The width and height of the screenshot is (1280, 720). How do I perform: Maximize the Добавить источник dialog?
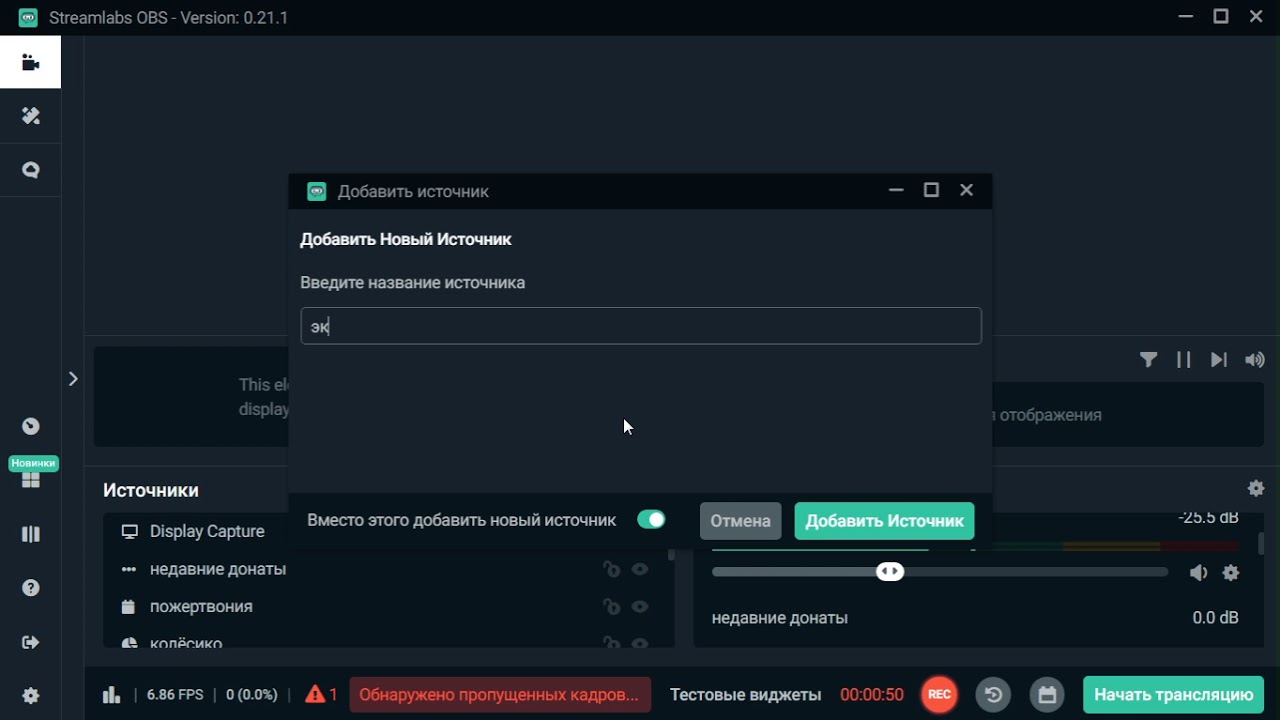(931, 190)
